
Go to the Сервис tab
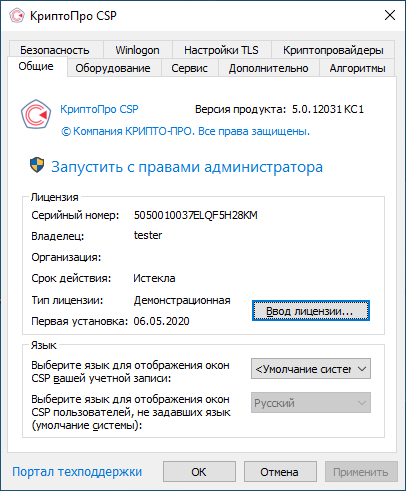click(189, 68)
